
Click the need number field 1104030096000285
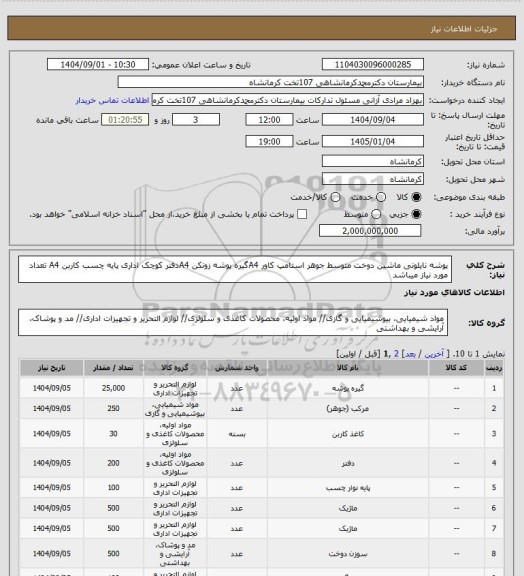pyautogui.click(x=373, y=64)
